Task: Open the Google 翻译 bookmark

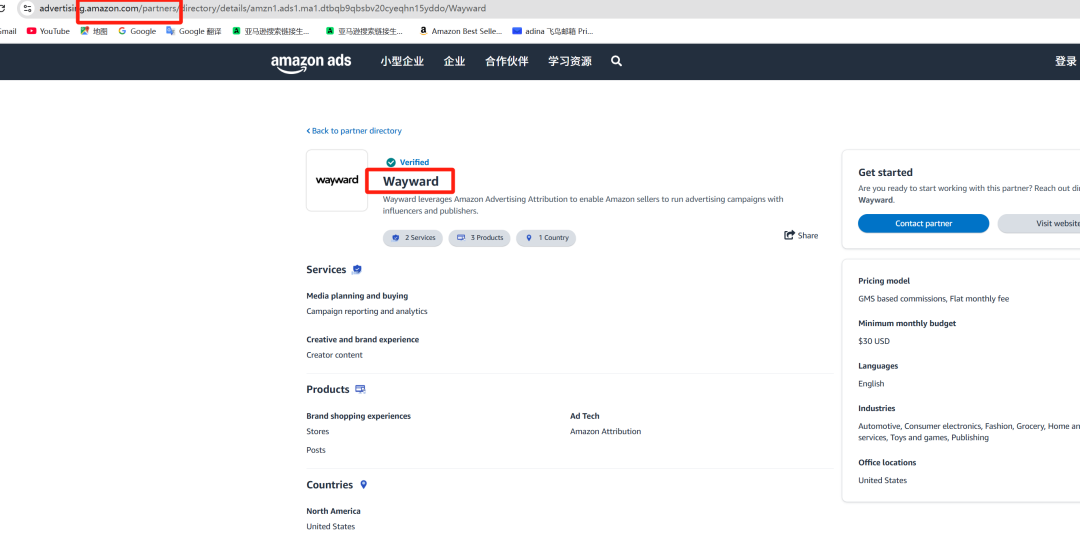Action: coord(194,31)
